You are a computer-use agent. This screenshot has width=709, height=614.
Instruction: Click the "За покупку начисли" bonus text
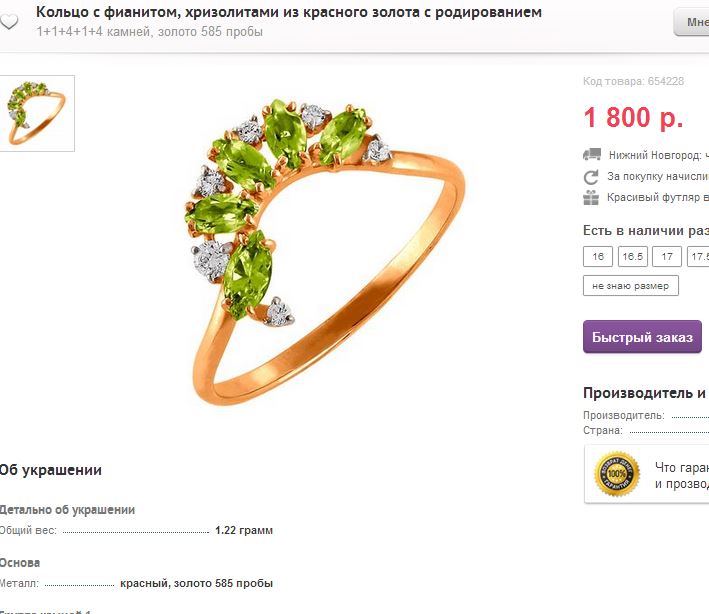[658, 176]
